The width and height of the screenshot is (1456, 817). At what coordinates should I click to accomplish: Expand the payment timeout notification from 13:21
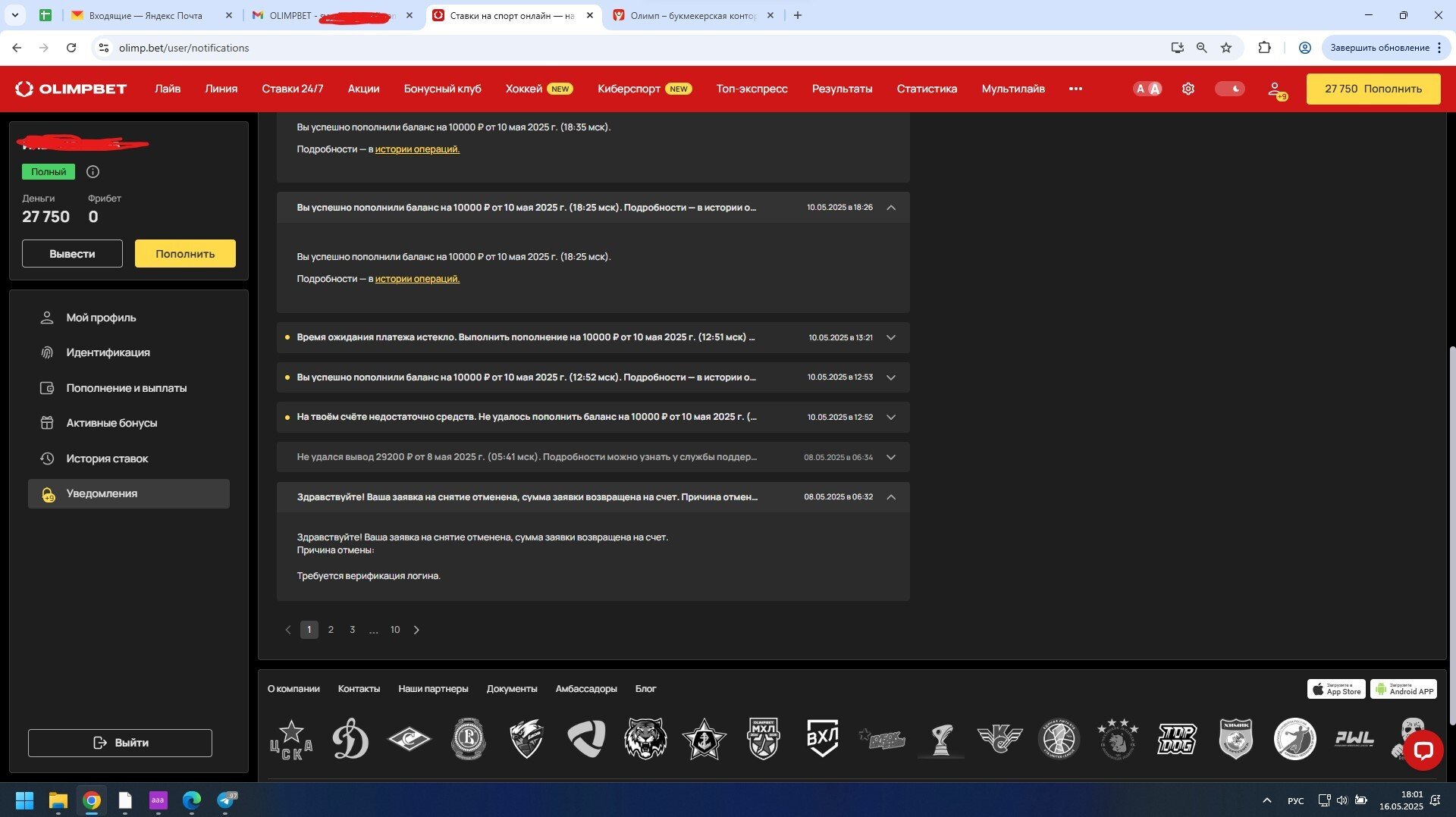click(x=891, y=338)
